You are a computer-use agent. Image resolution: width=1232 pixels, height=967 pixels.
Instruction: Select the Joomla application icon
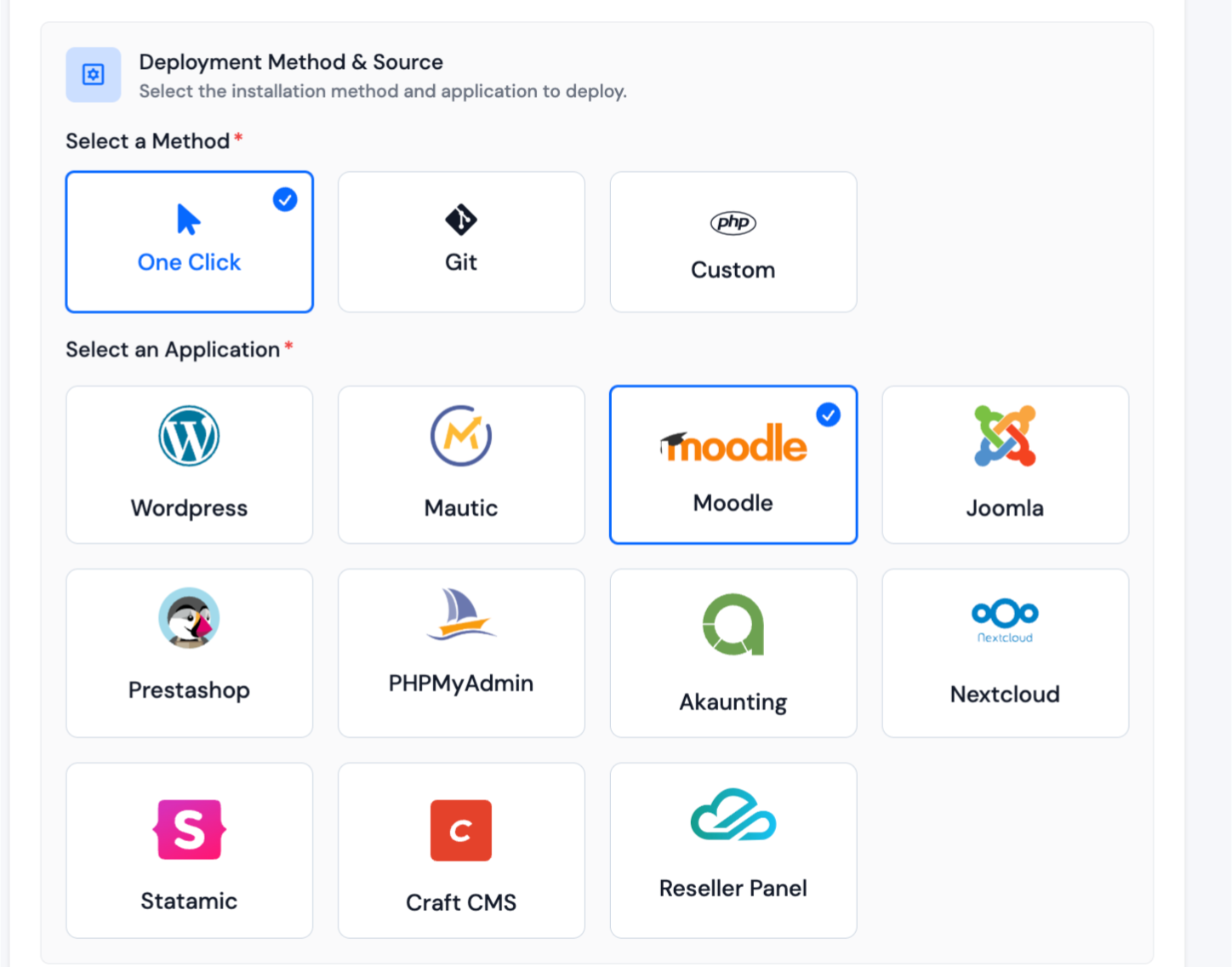[x=1005, y=435]
